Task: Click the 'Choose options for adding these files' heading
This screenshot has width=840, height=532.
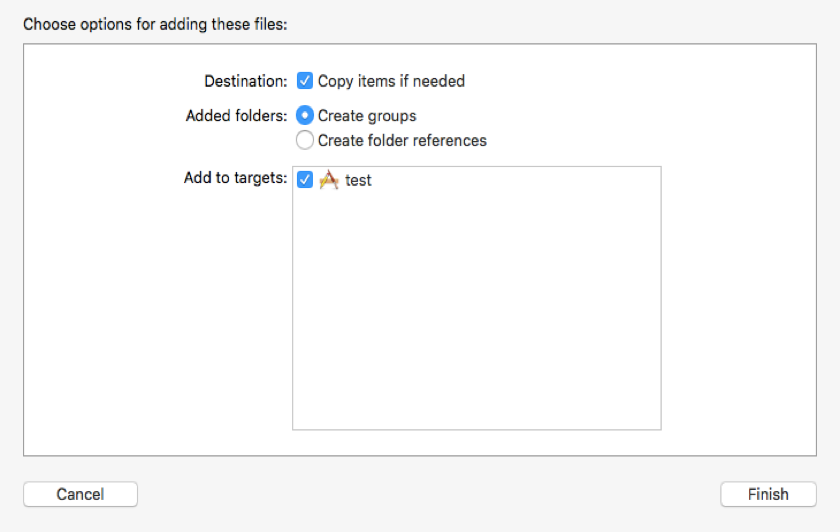Action: pyautogui.click(x=155, y=24)
